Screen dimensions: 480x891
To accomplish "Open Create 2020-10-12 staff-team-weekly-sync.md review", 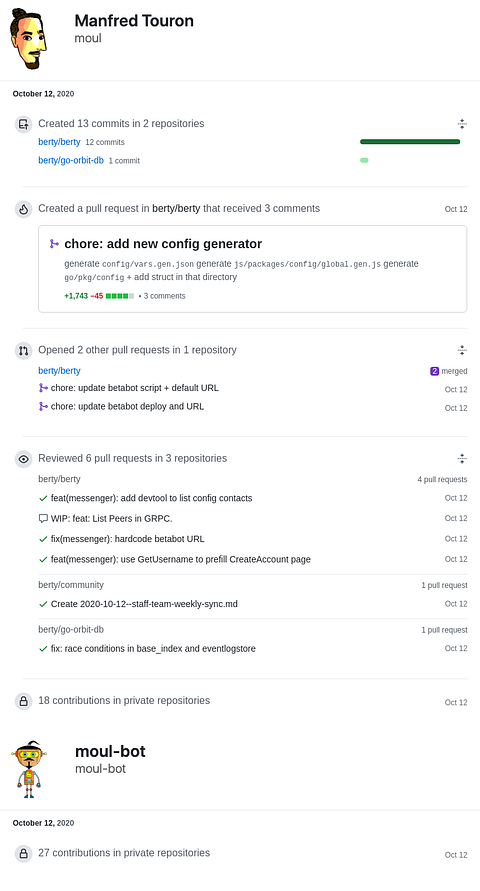I will pyautogui.click(x=144, y=603).
